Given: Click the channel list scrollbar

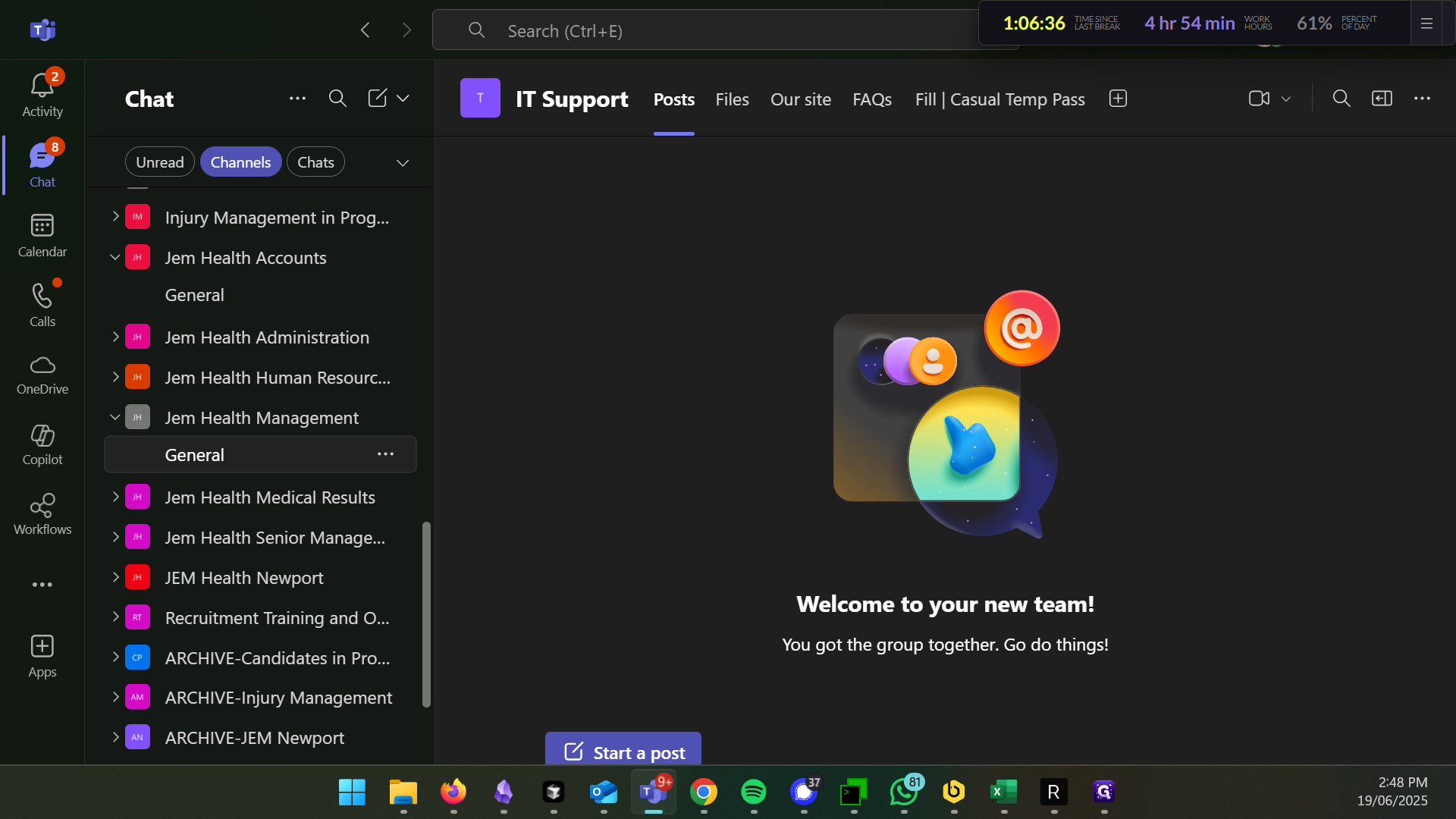Looking at the screenshot, I should point(426,614).
